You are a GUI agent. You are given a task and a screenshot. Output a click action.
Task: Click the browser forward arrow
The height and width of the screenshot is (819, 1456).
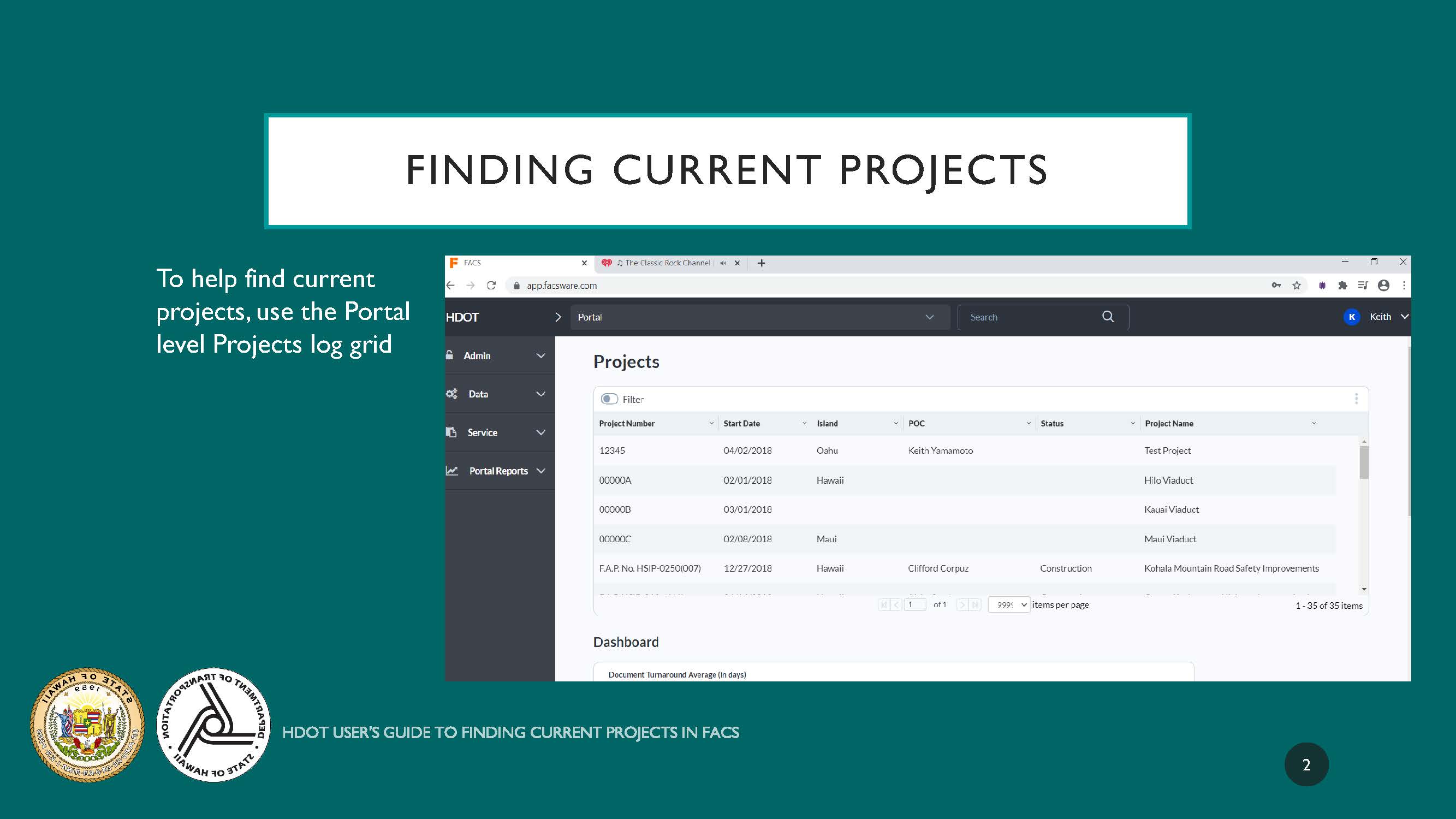470,286
